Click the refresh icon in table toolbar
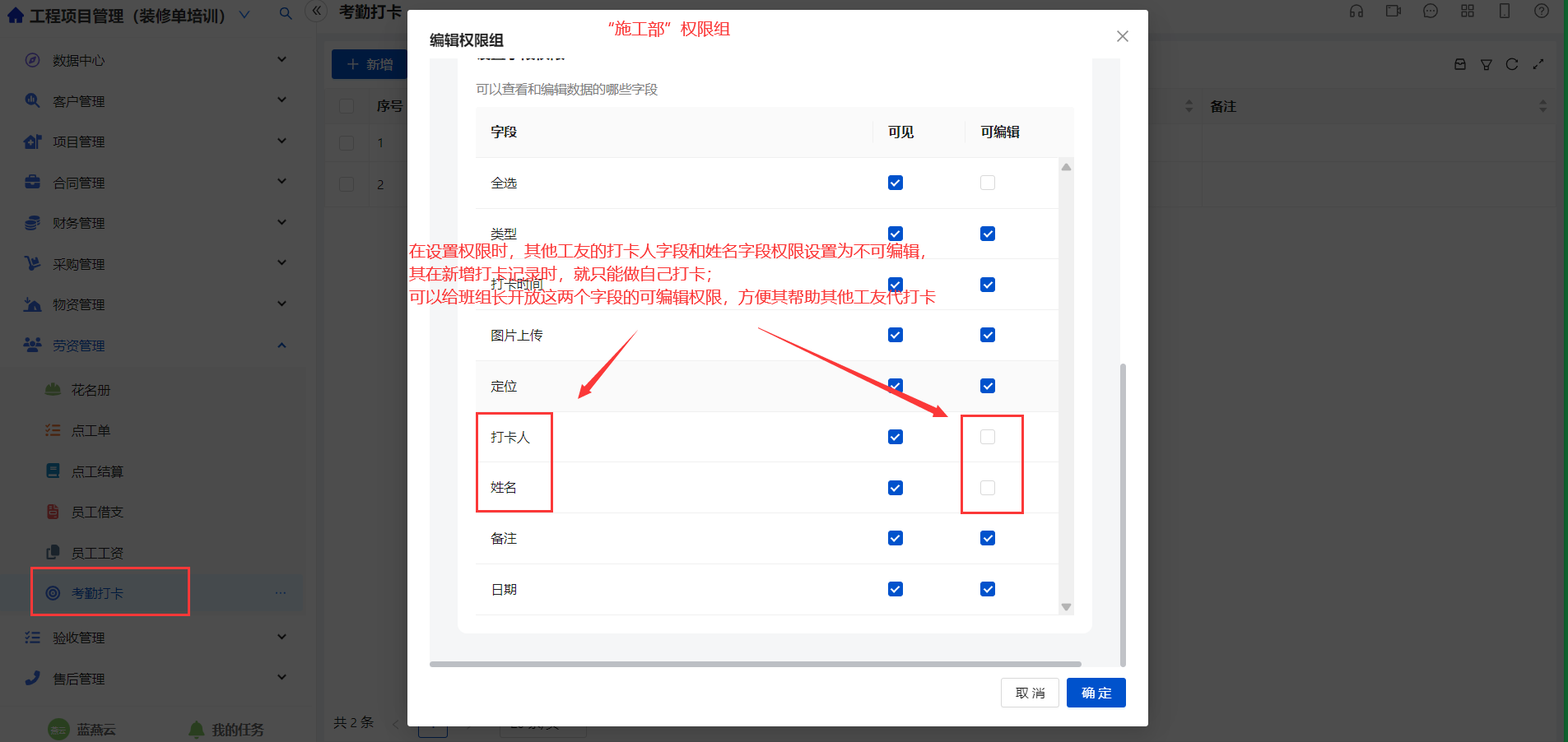Viewport: 1568px width, 742px height. (x=1512, y=64)
